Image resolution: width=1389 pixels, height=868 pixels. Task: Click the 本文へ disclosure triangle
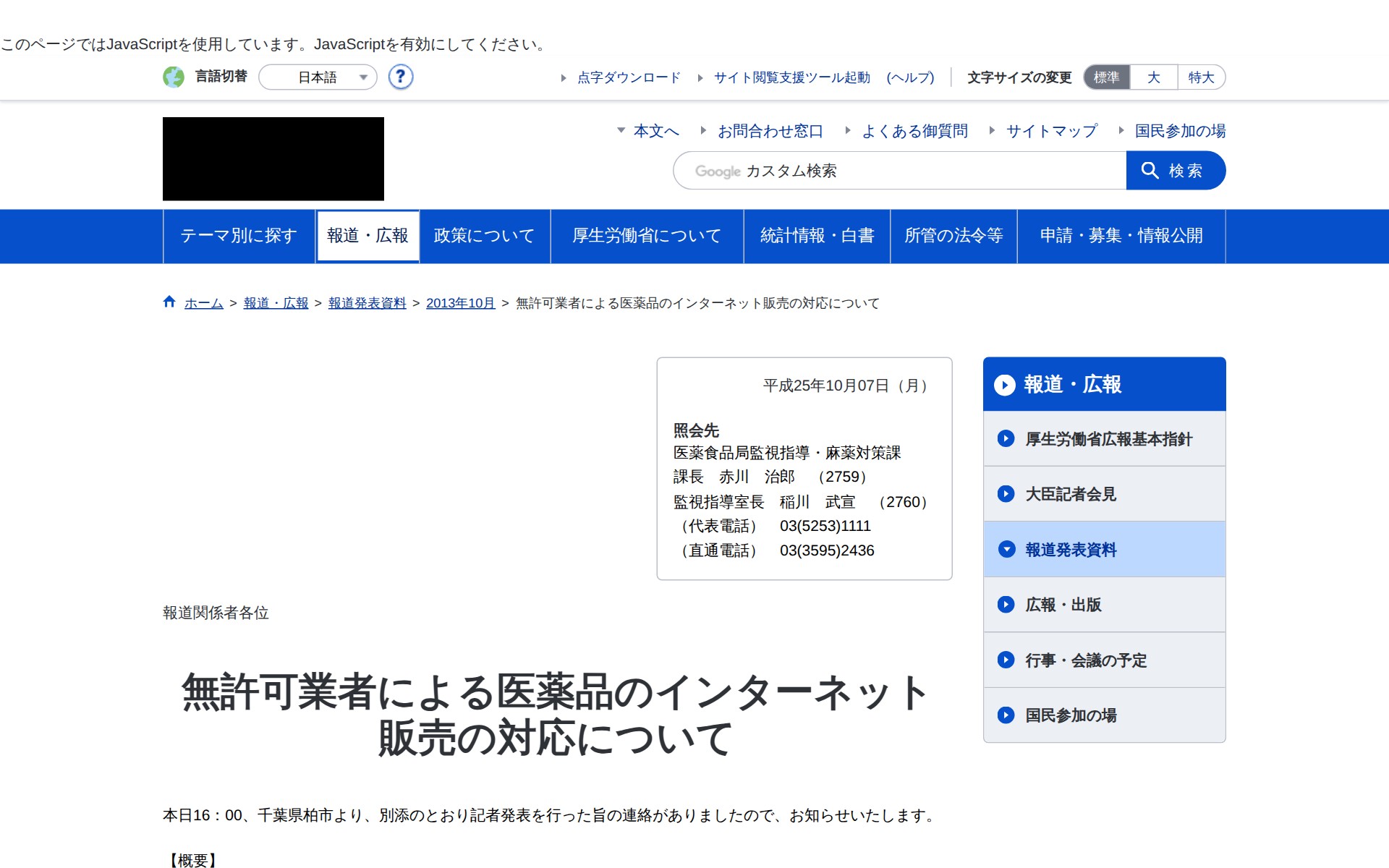[621, 132]
